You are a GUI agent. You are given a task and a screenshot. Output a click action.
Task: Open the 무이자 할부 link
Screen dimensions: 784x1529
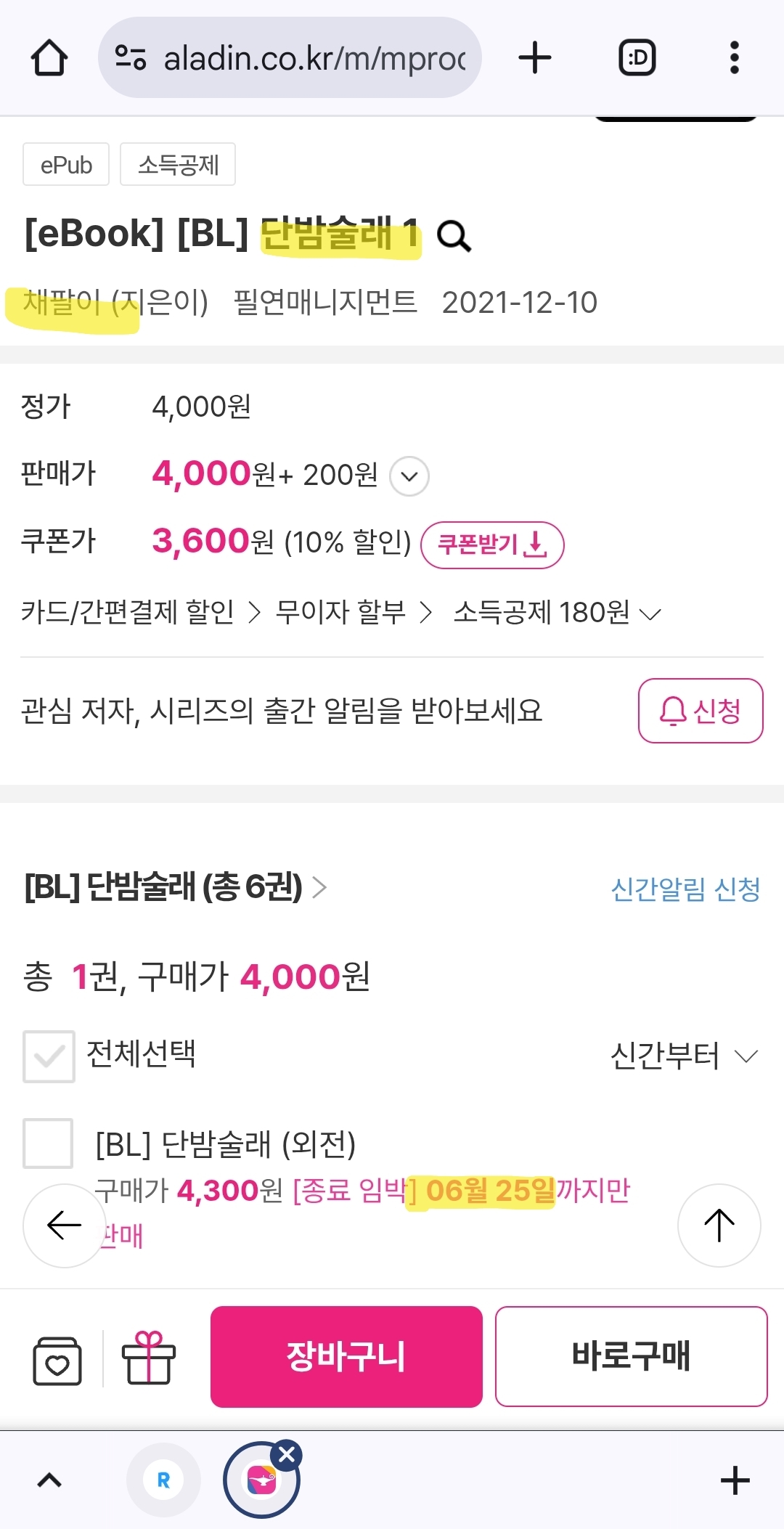coord(354,613)
